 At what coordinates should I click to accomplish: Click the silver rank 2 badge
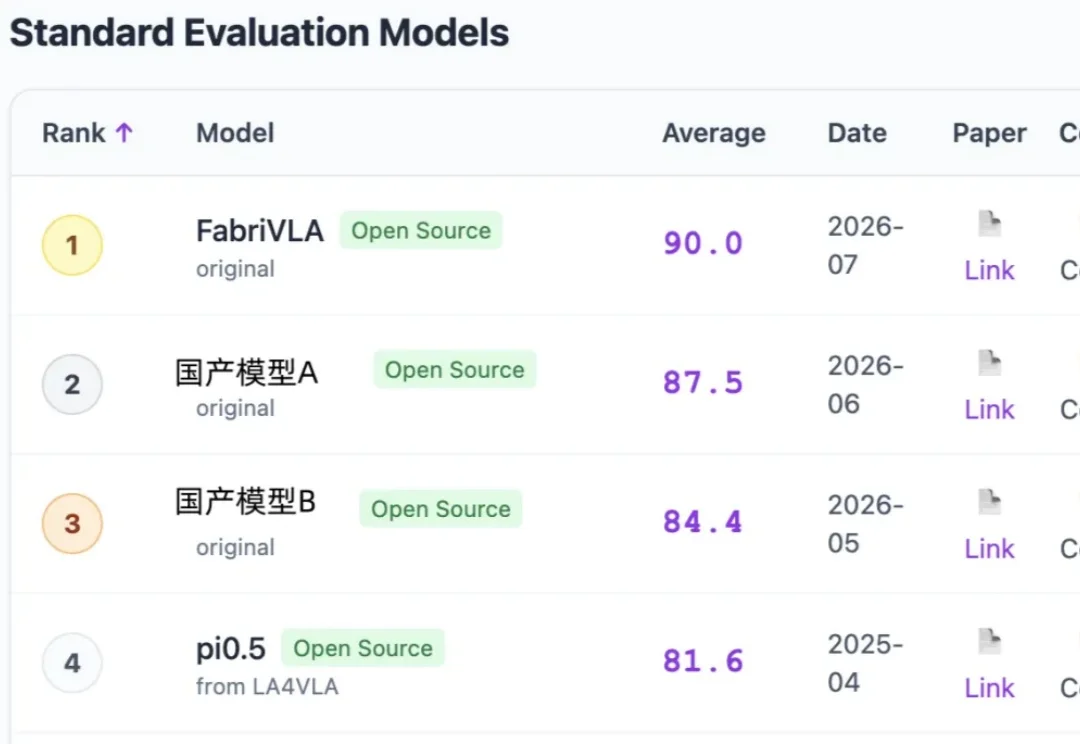pos(72,384)
